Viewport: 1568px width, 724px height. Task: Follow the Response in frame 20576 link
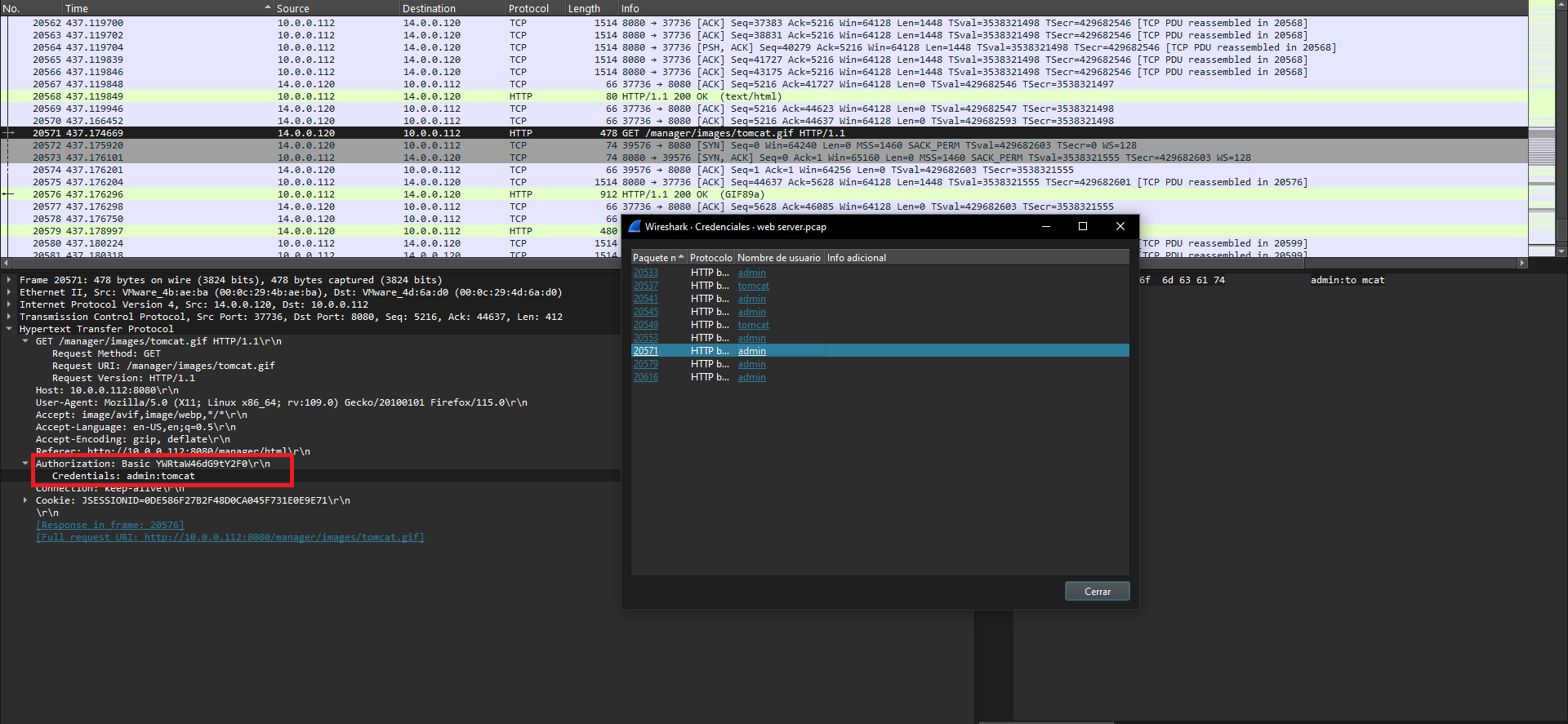click(110, 525)
